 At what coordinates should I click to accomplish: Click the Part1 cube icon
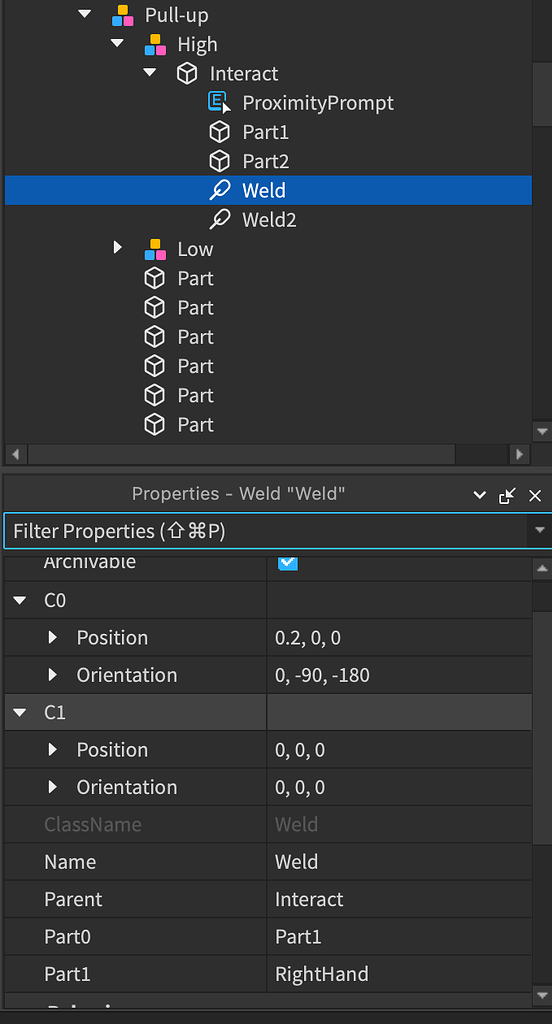(219, 132)
